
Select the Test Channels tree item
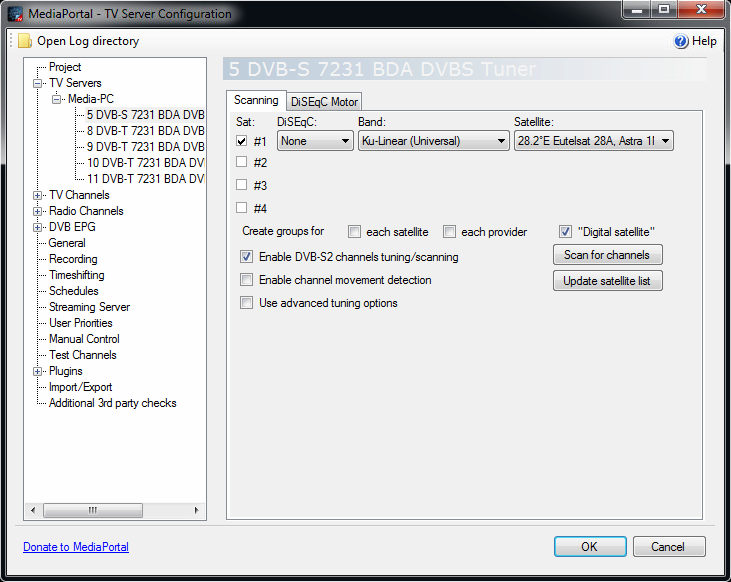[x=83, y=355]
